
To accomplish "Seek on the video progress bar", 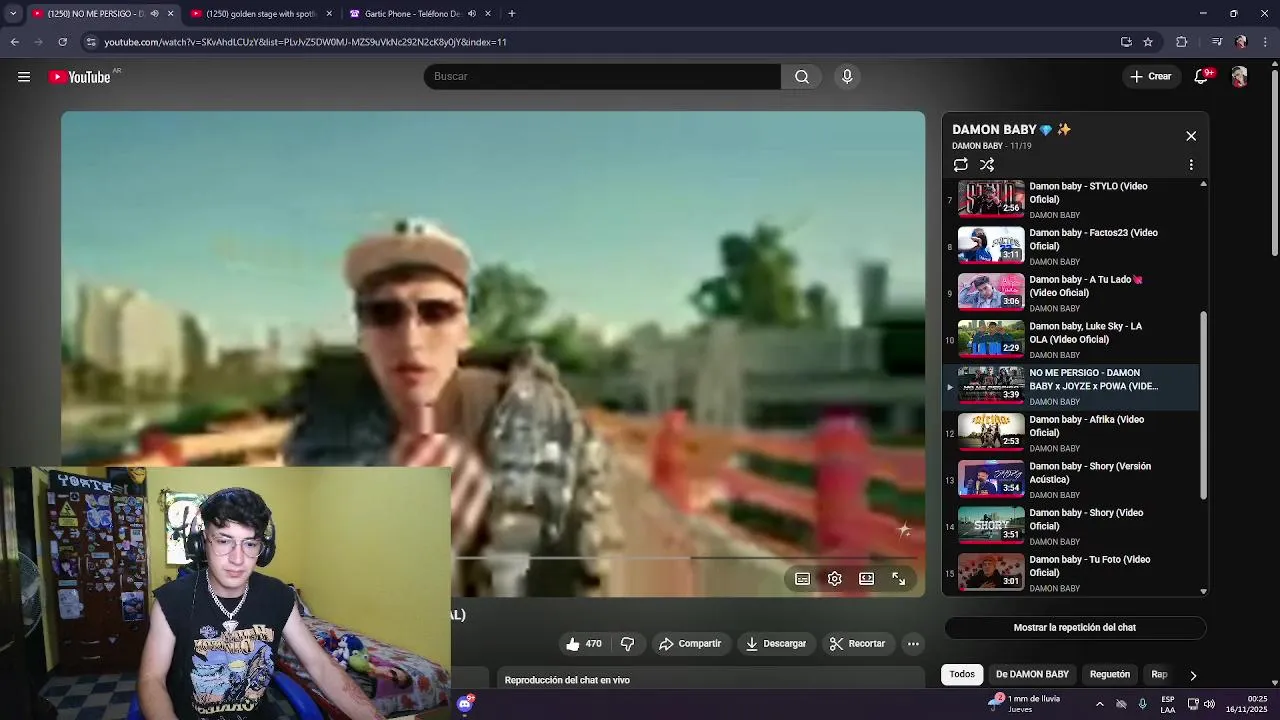I will pyautogui.click(x=685, y=557).
